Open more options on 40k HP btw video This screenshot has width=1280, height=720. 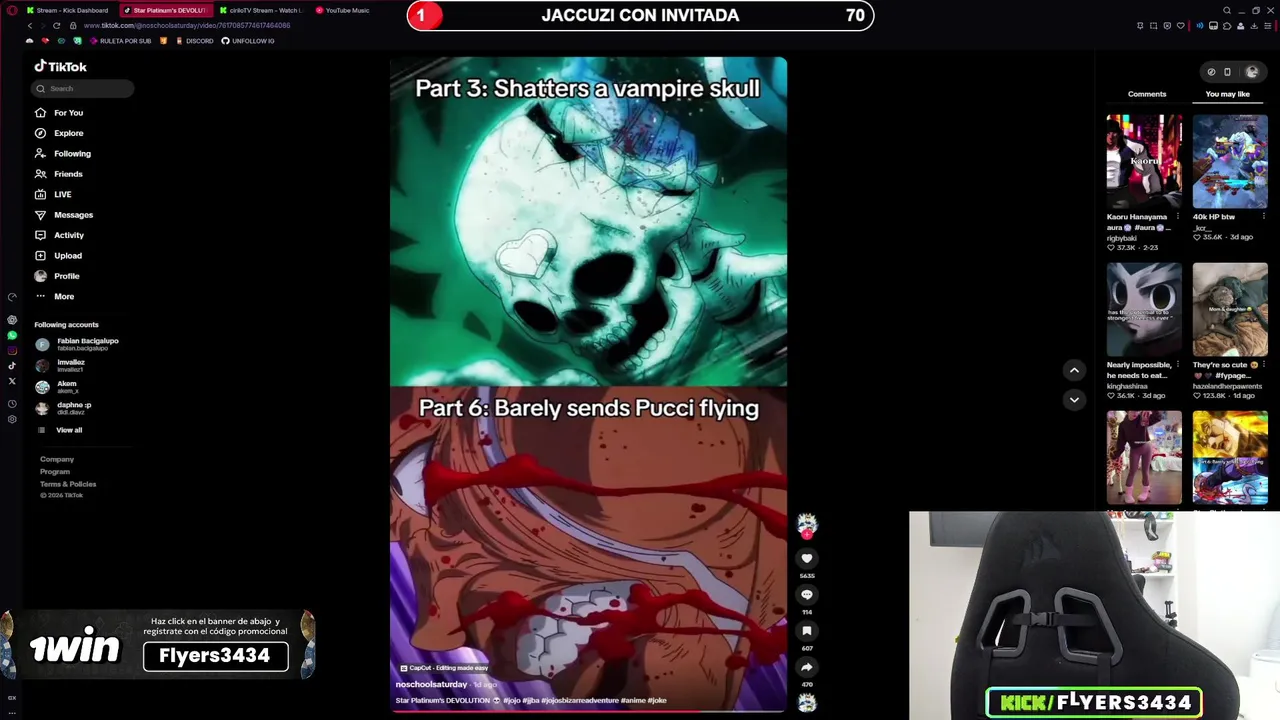pos(1264,216)
